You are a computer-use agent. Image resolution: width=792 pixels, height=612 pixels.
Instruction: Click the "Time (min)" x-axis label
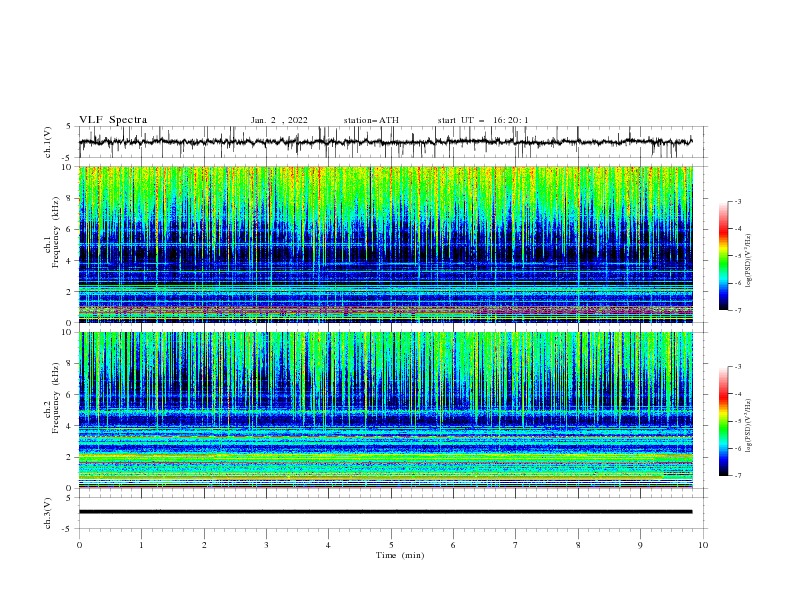(400, 555)
